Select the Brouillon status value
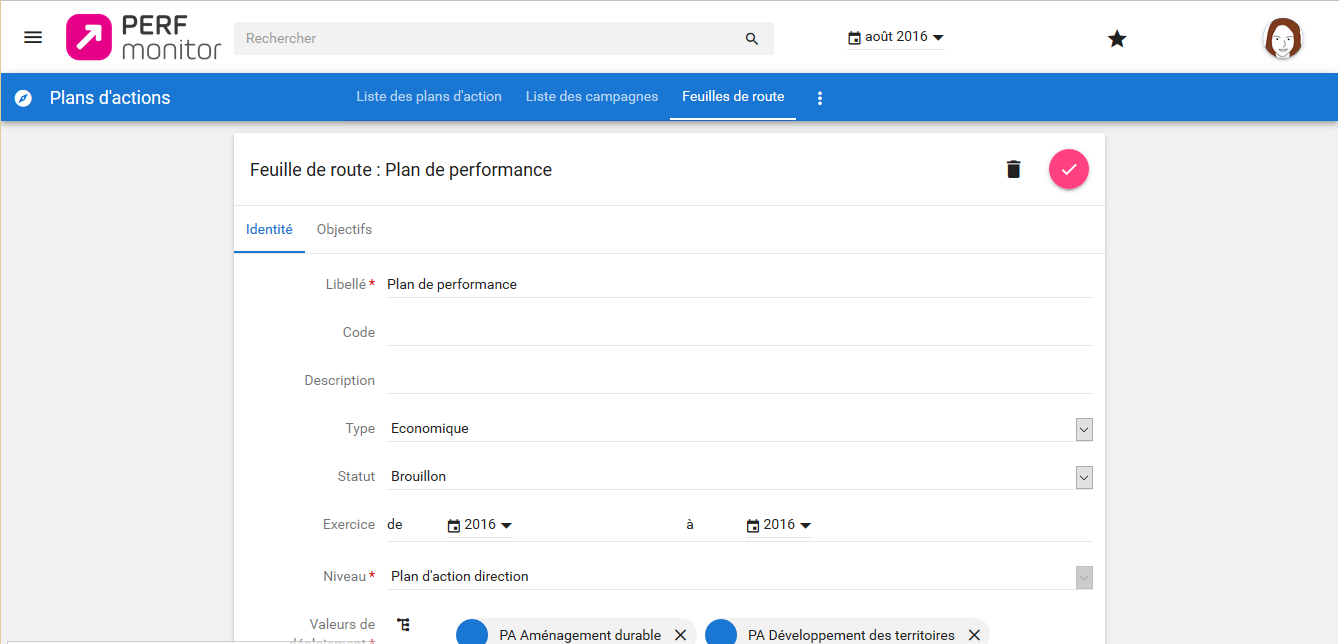 [x=418, y=476]
